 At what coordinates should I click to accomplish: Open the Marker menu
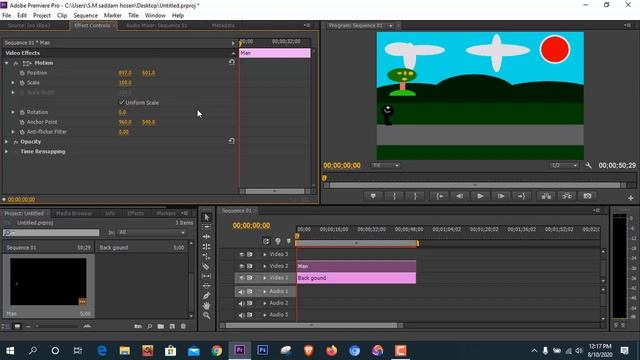pos(113,16)
